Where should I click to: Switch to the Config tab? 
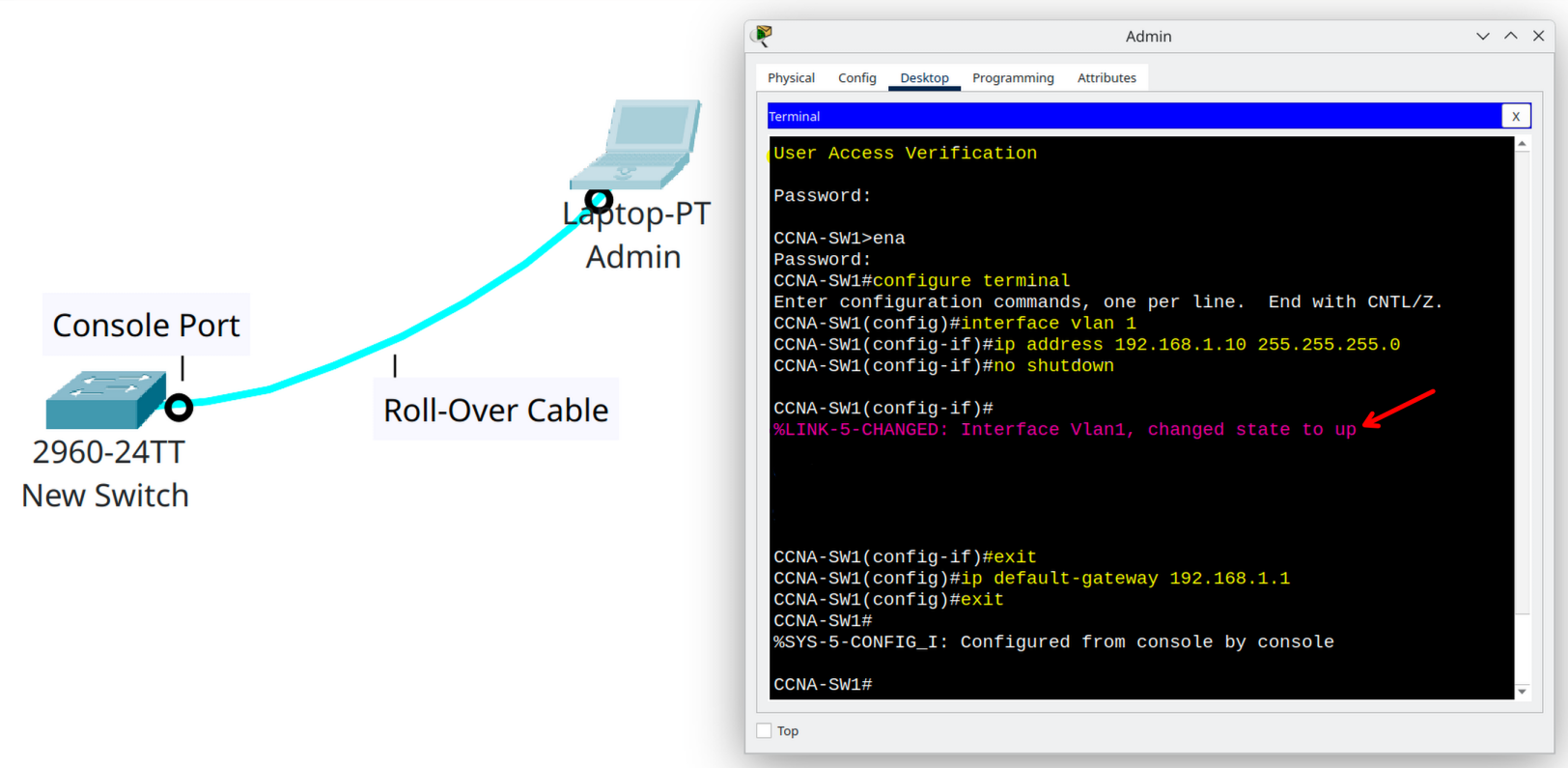pos(856,78)
